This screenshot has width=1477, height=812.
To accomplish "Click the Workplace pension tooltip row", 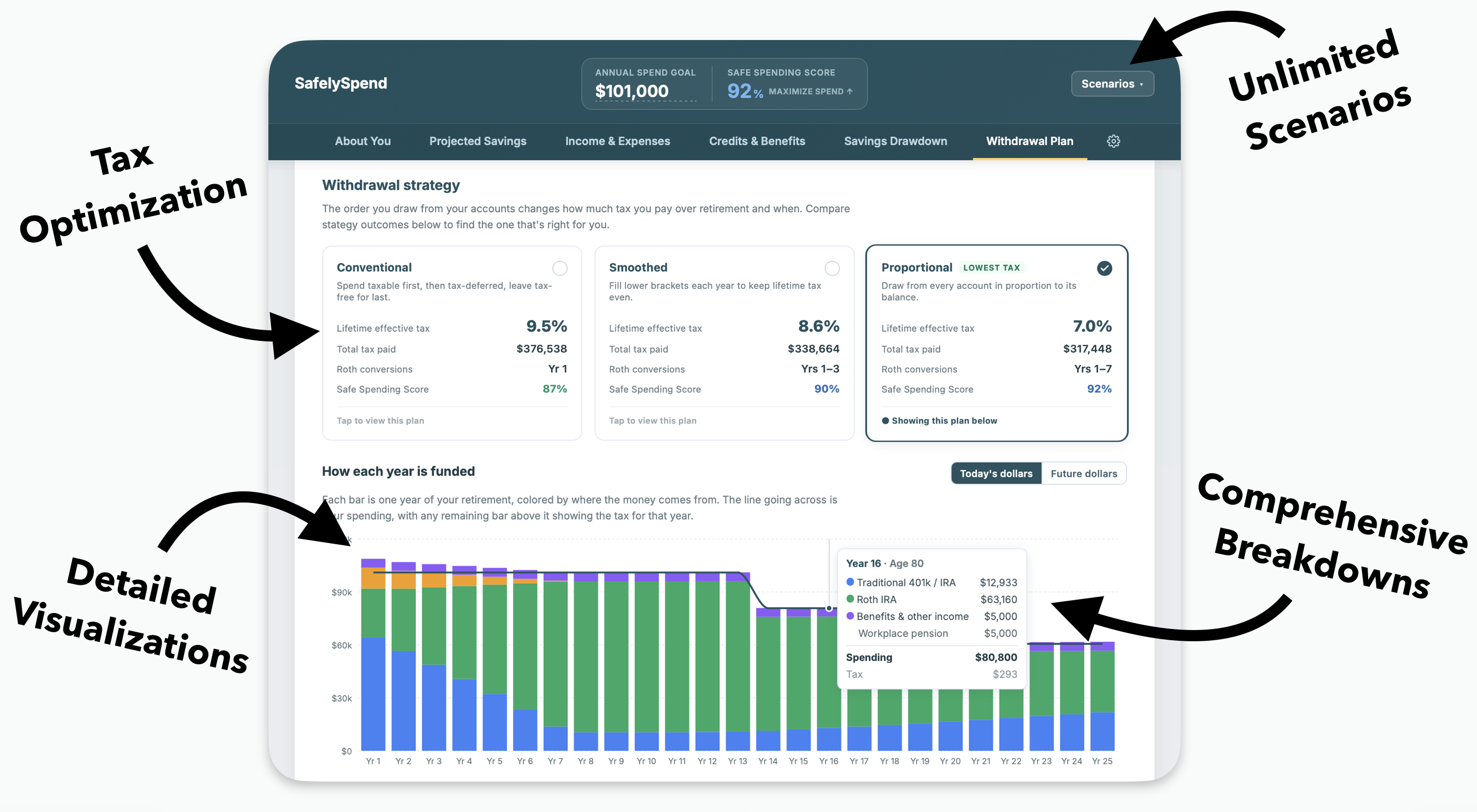I will pos(932,633).
